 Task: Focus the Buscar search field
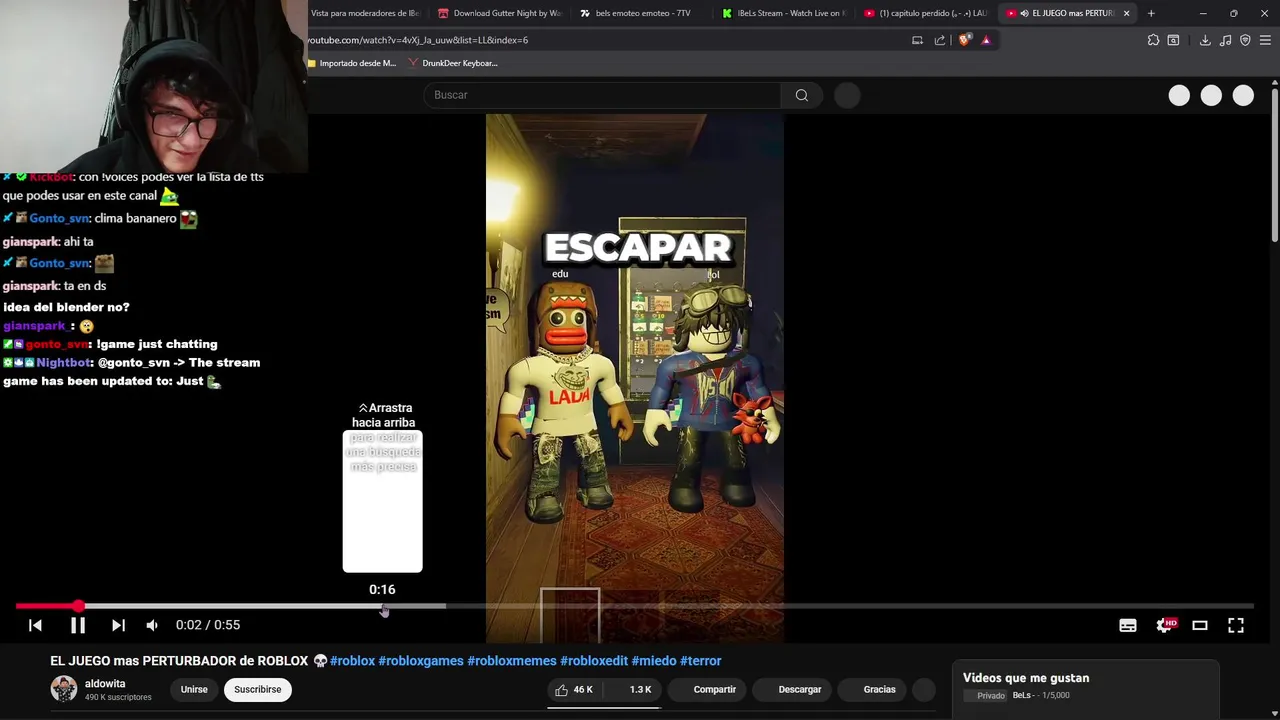[602, 95]
